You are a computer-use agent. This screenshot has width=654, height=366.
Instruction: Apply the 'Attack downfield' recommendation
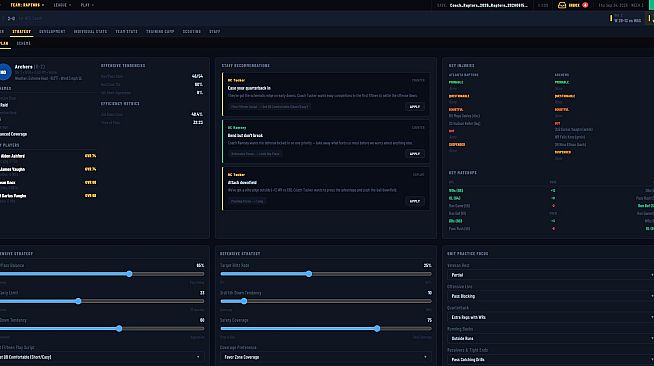(415, 201)
